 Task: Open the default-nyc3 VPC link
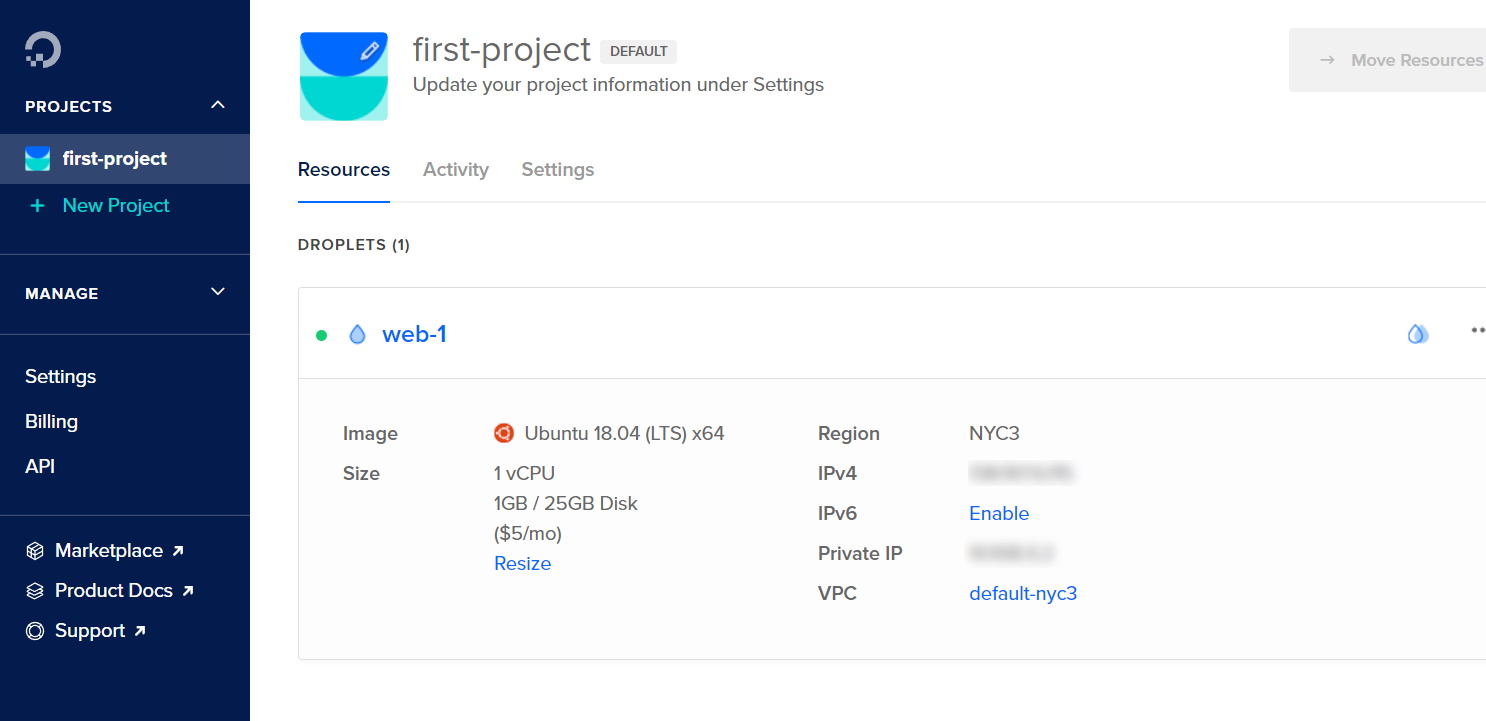coord(1023,593)
